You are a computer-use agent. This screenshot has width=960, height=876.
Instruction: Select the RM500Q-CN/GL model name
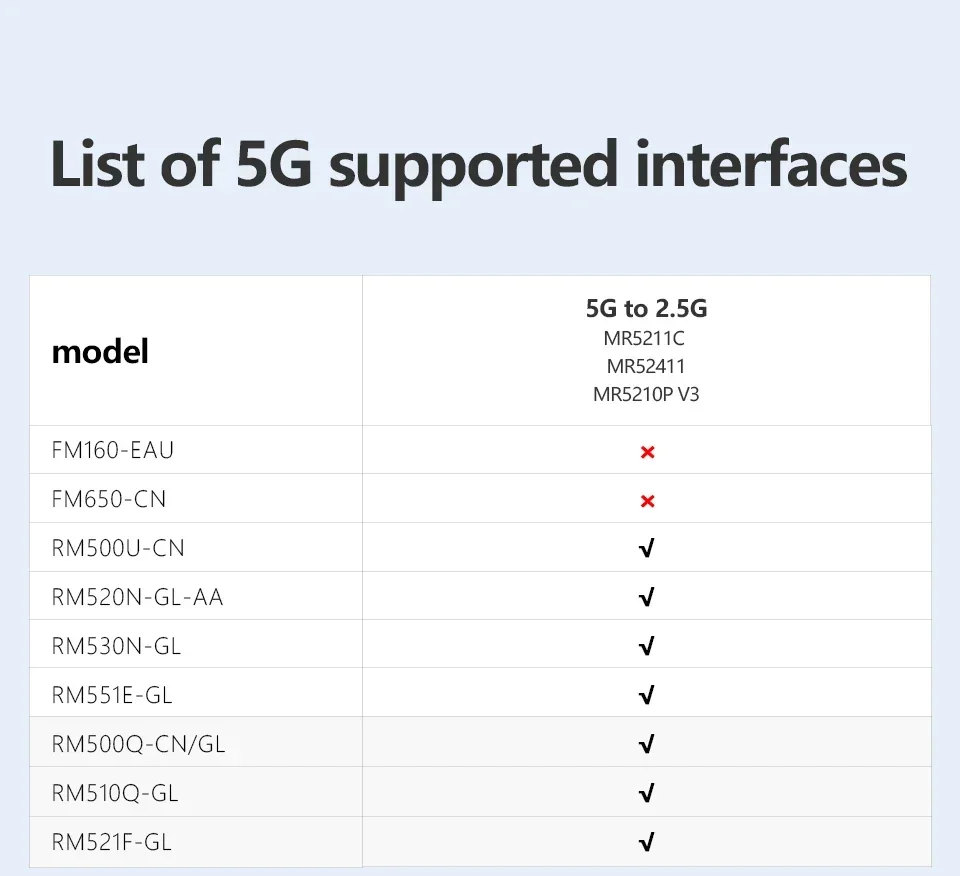pyautogui.click(x=146, y=744)
